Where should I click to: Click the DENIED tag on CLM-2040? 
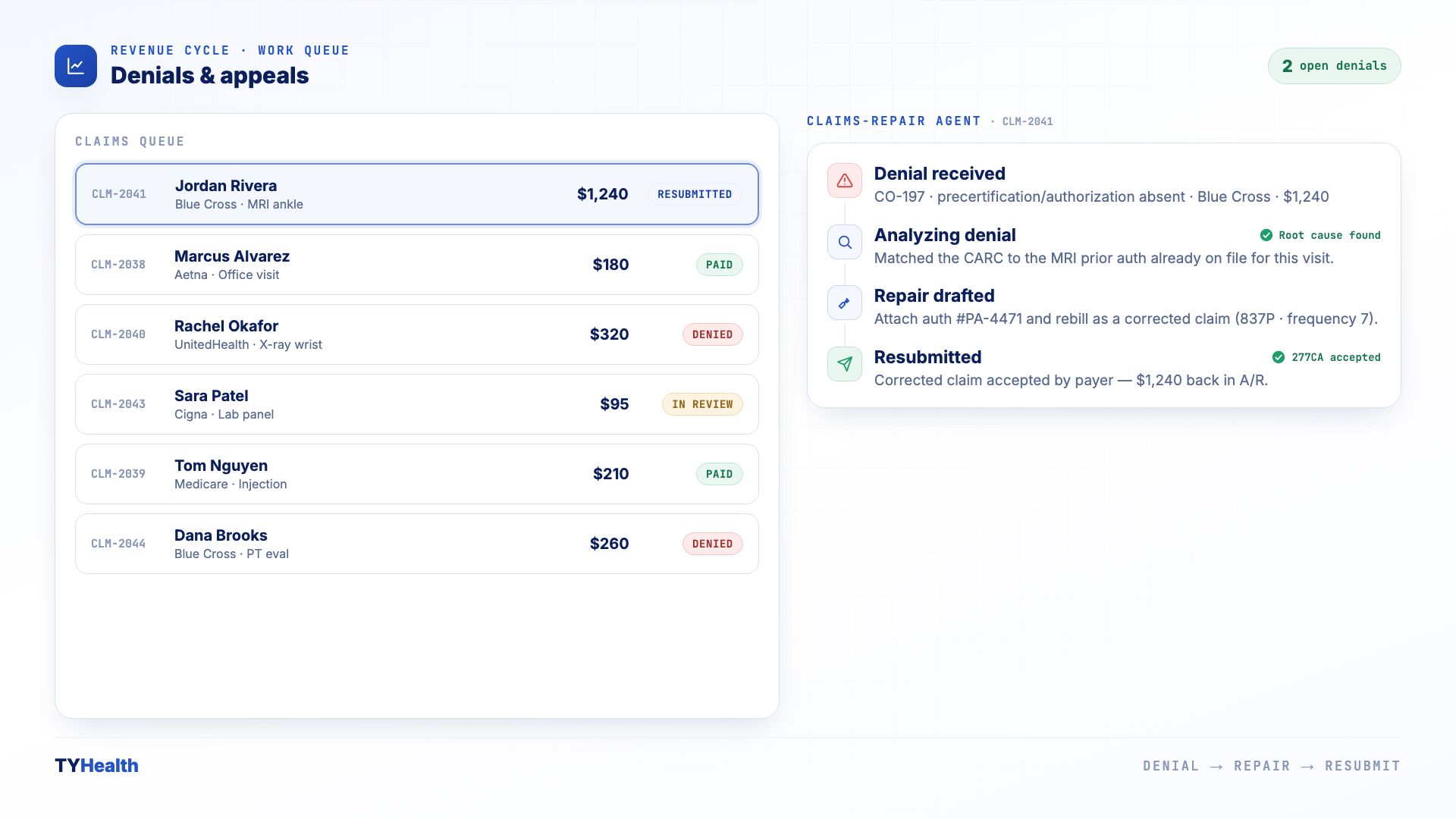coord(712,334)
